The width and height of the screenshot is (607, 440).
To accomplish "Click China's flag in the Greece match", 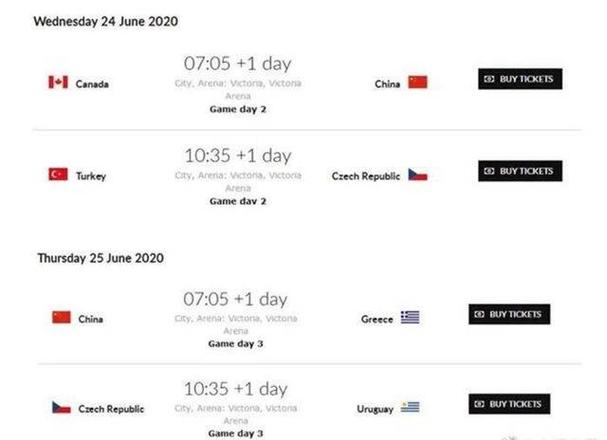I will coord(61,318).
